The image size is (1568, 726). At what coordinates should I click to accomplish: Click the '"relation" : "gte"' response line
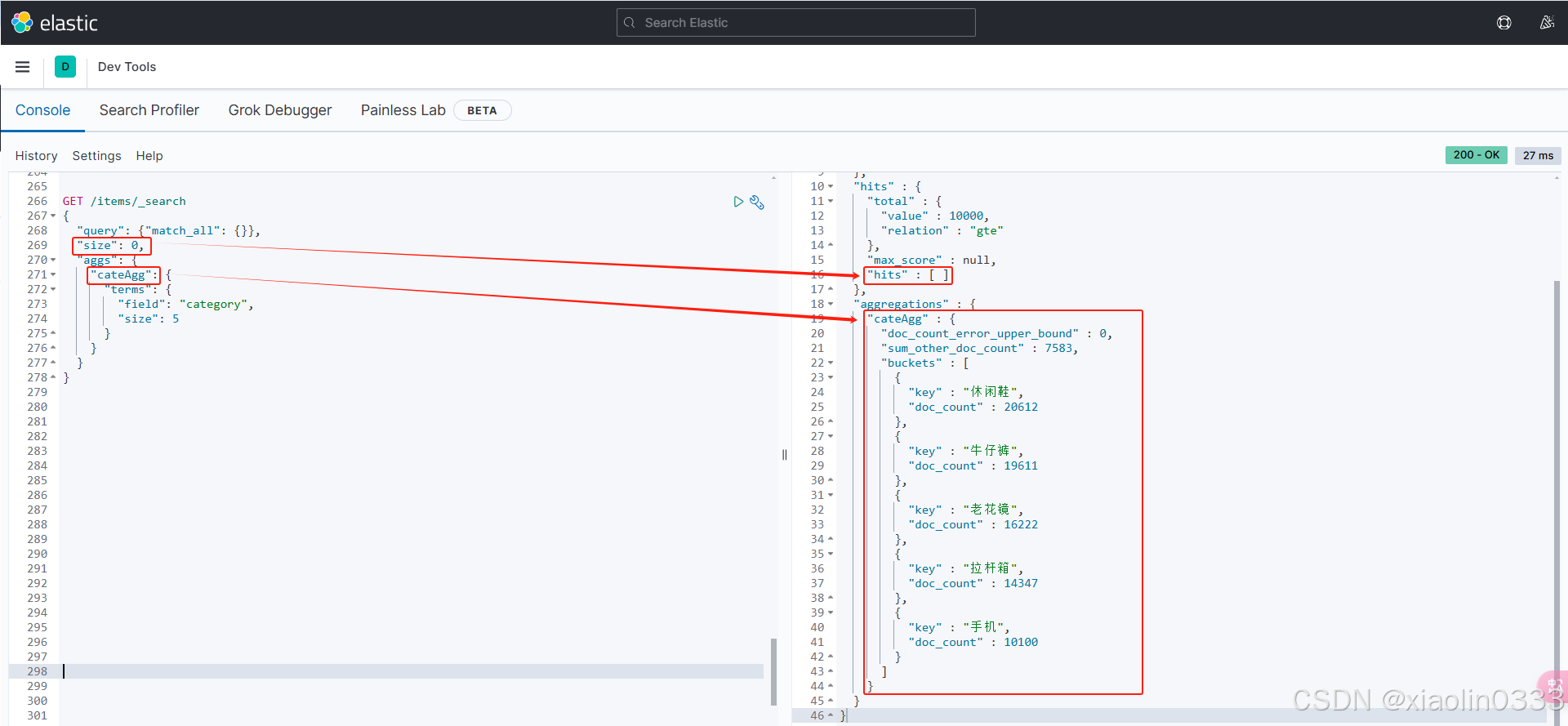(942, 231)
